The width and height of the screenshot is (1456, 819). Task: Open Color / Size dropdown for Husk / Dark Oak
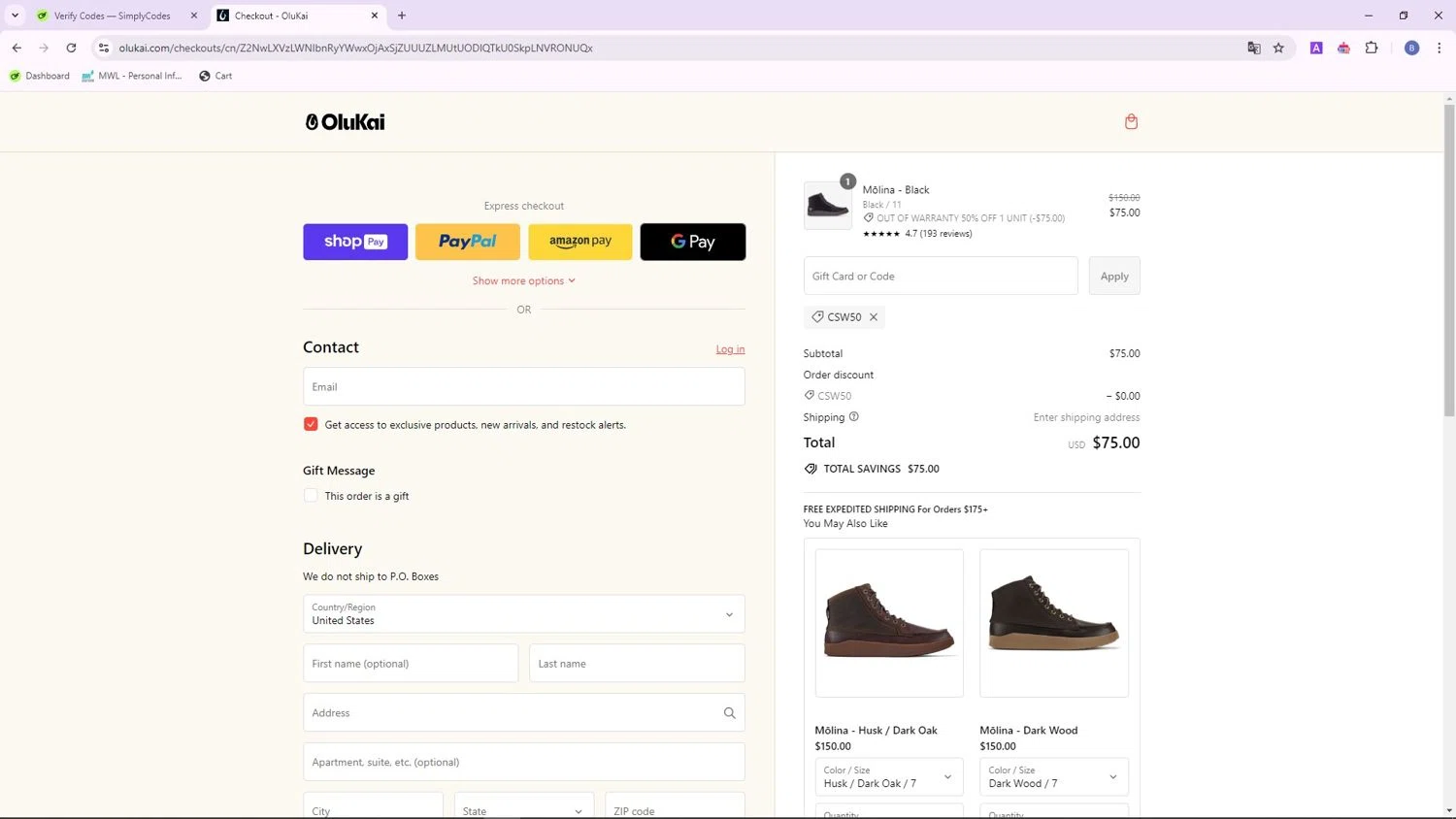pyautogui.click(x=889, y=777)
